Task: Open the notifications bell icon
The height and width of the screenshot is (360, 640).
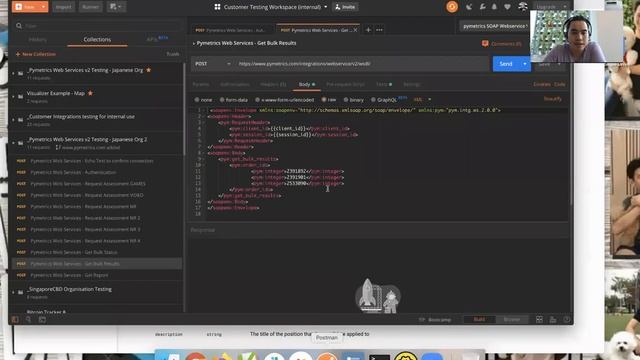Action: [x=494, y=7]
